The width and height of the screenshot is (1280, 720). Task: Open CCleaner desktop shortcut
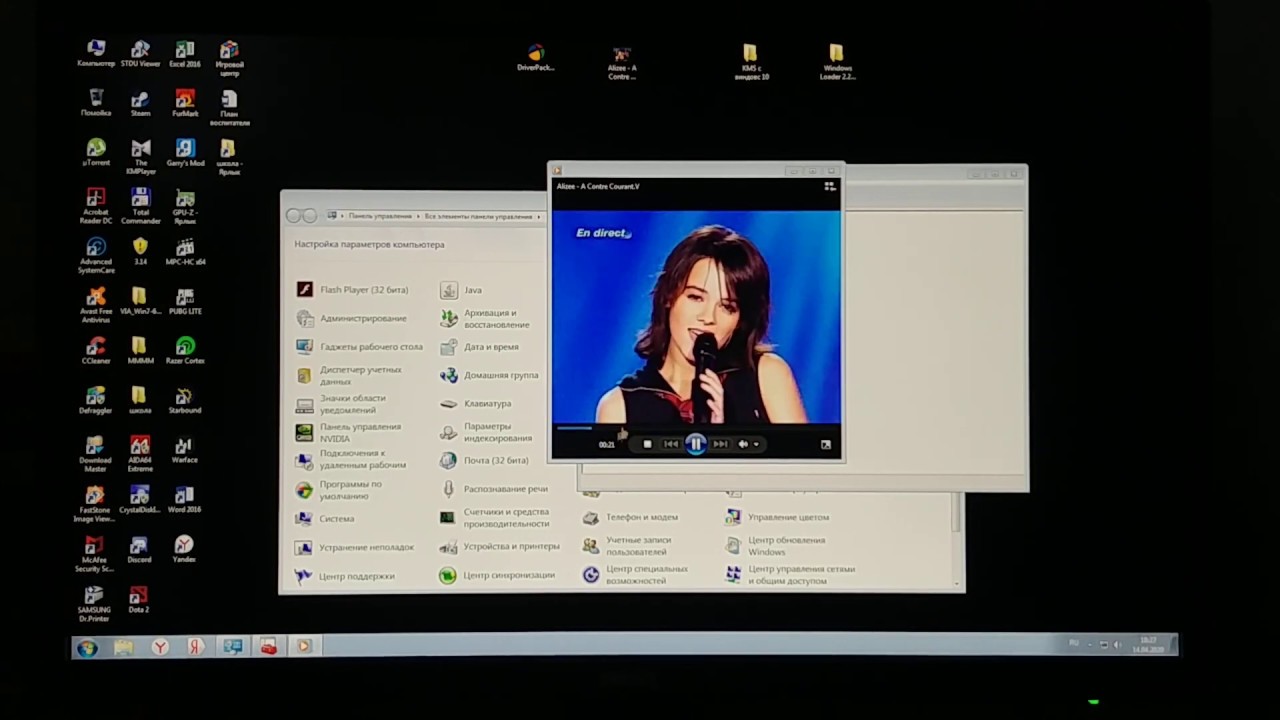[x=96, y=351]
